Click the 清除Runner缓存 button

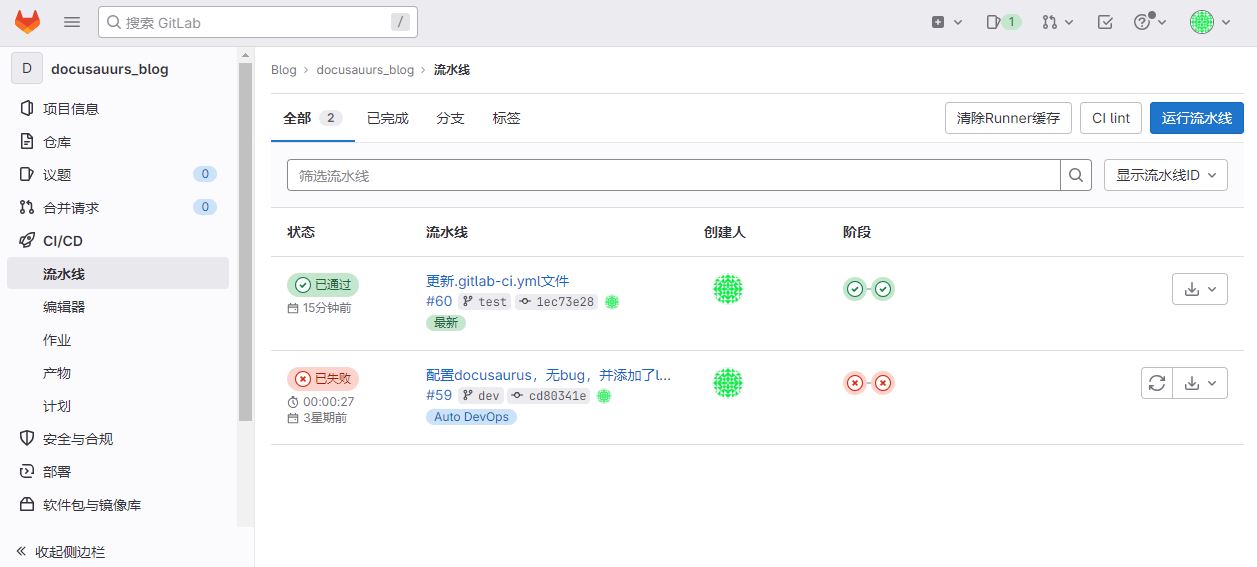tap(1008, 118)
